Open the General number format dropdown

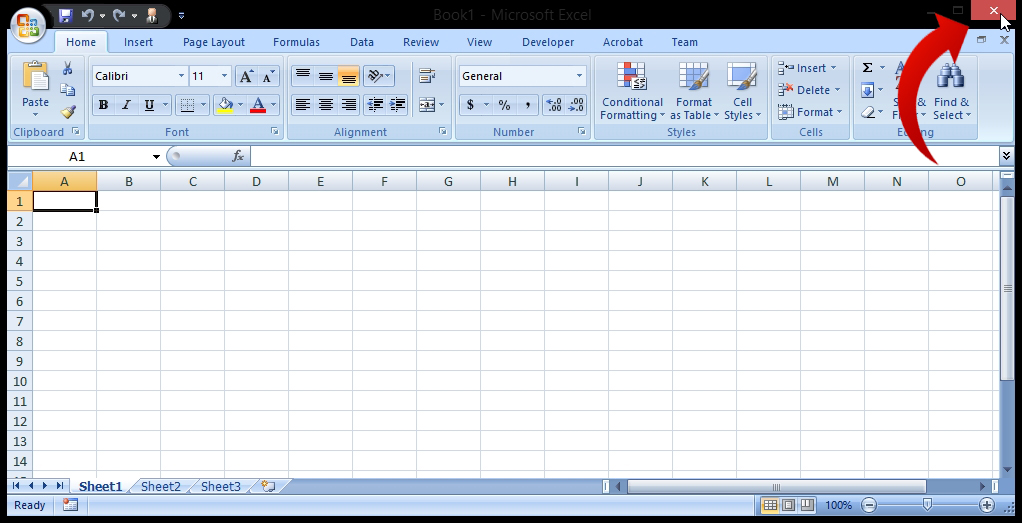click(579, 76)
